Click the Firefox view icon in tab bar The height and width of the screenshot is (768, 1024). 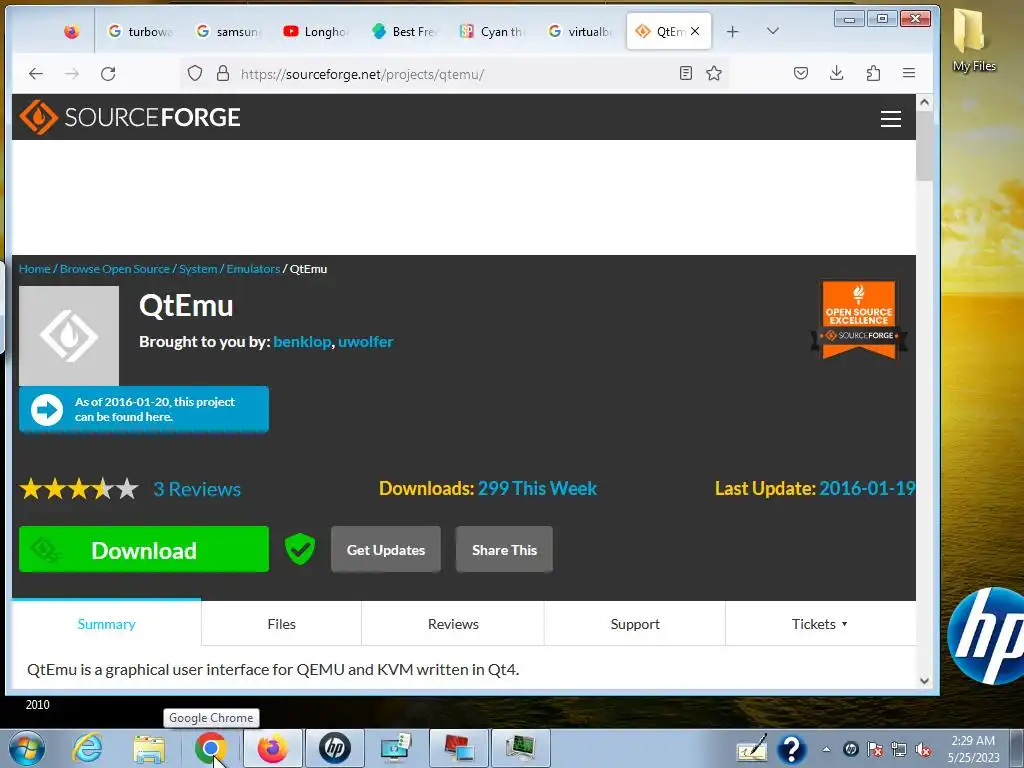72,31
